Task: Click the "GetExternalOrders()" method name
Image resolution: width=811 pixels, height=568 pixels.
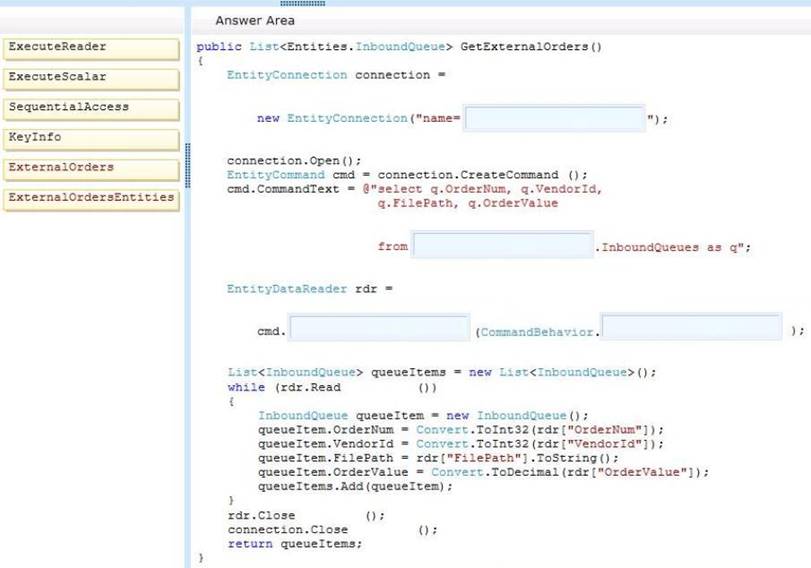Action: pos(531,47)
